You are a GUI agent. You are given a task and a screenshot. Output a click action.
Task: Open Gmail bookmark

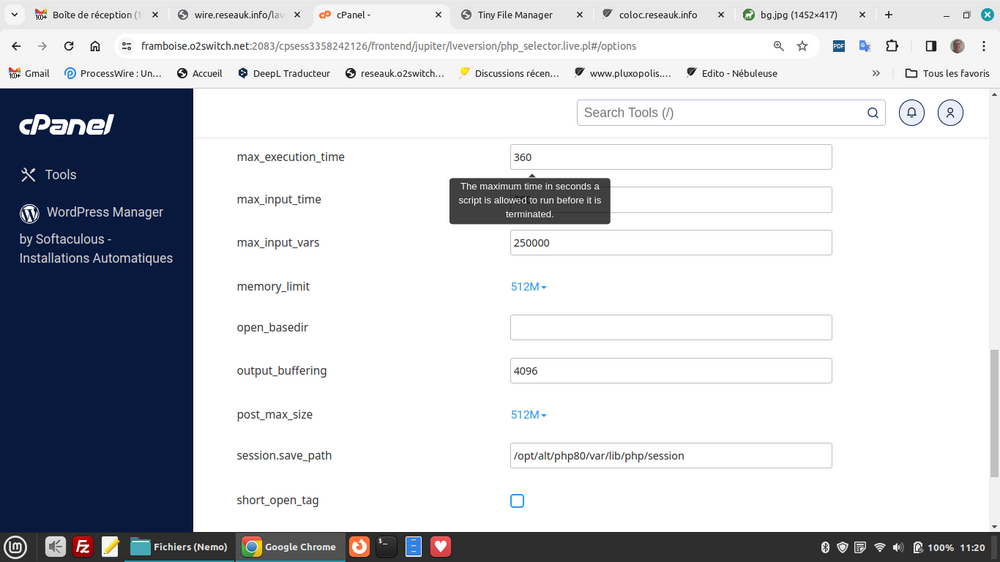click(x=29, y=73)
